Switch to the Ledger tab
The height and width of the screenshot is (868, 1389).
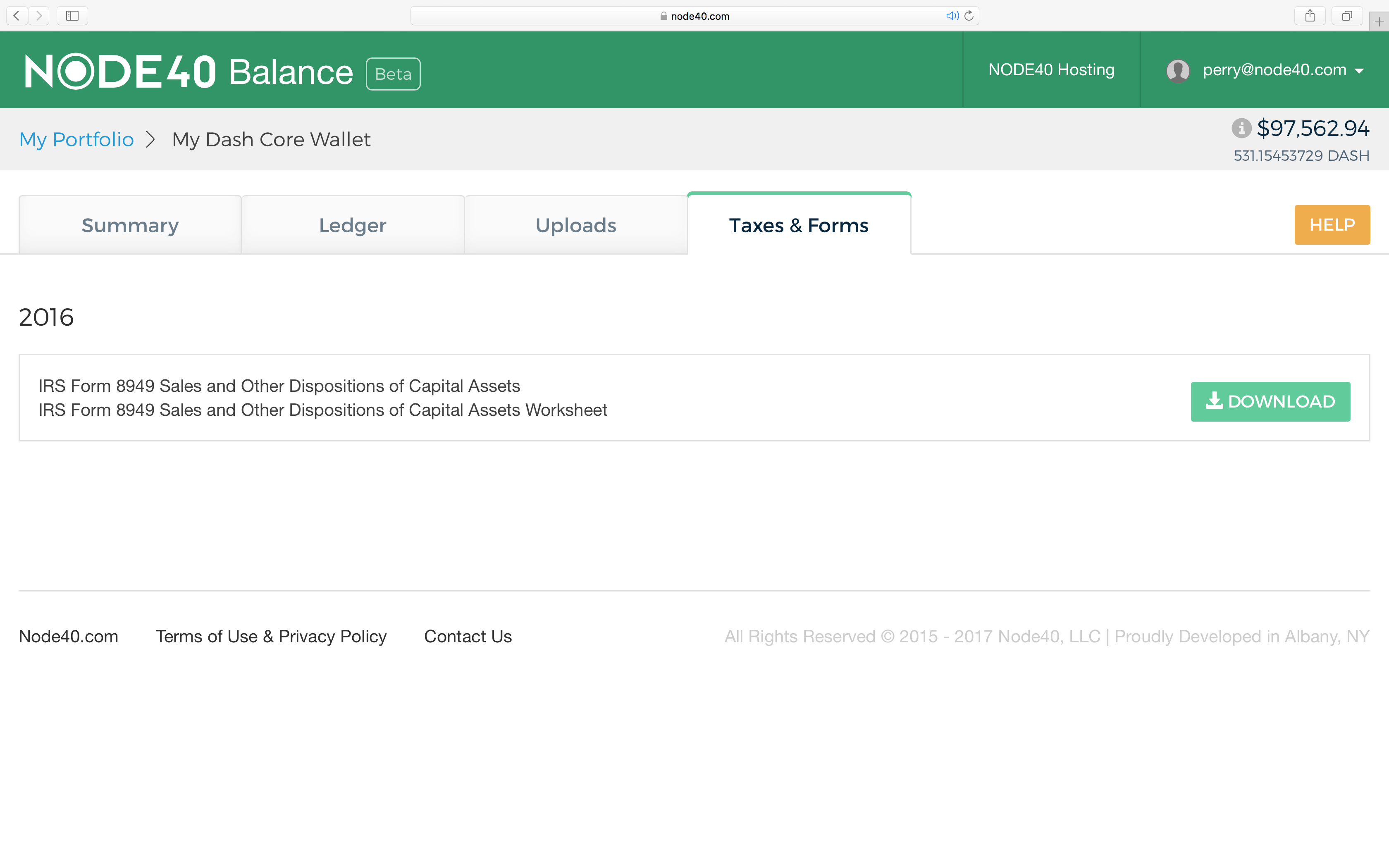coord(352,225)
